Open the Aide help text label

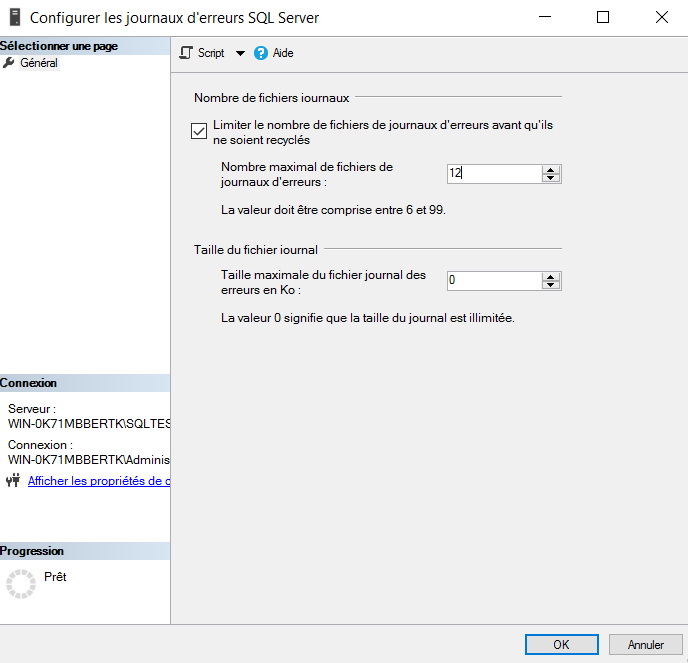pyautogui.click(x=283, y=54)
